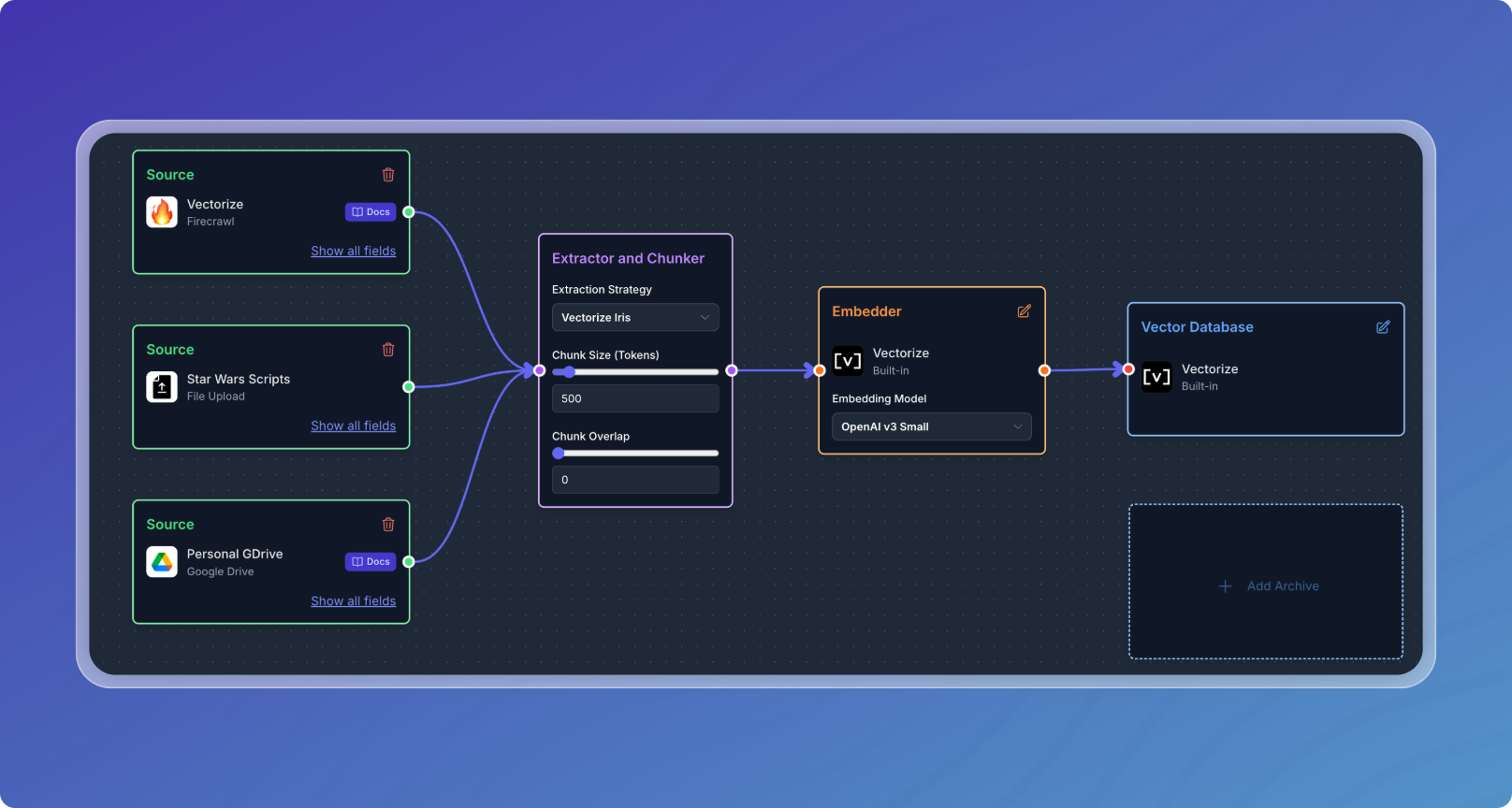
Task: Click the Vector Database title
Action: click(x=1197, y=327)
